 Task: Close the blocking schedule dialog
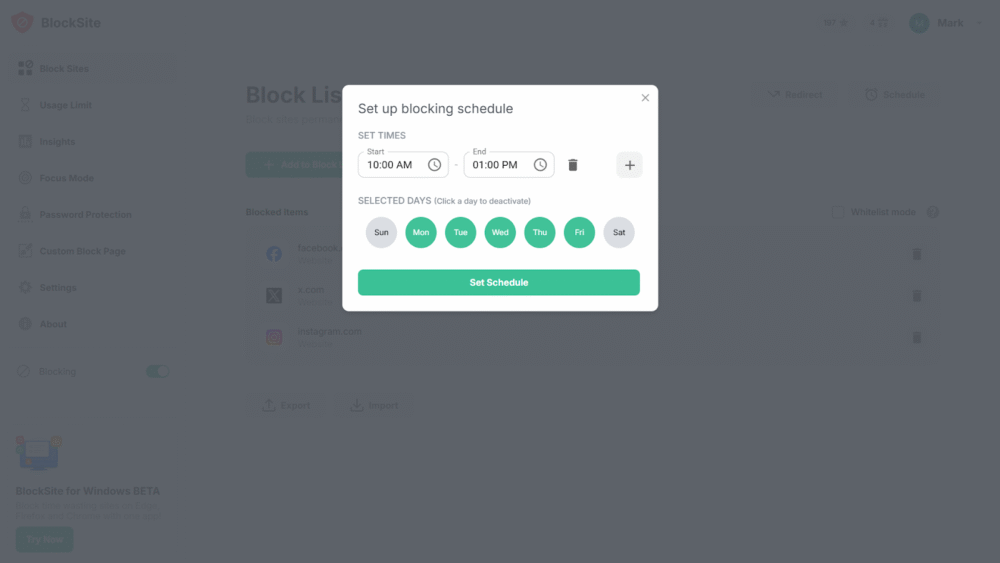tap(645, 98)
